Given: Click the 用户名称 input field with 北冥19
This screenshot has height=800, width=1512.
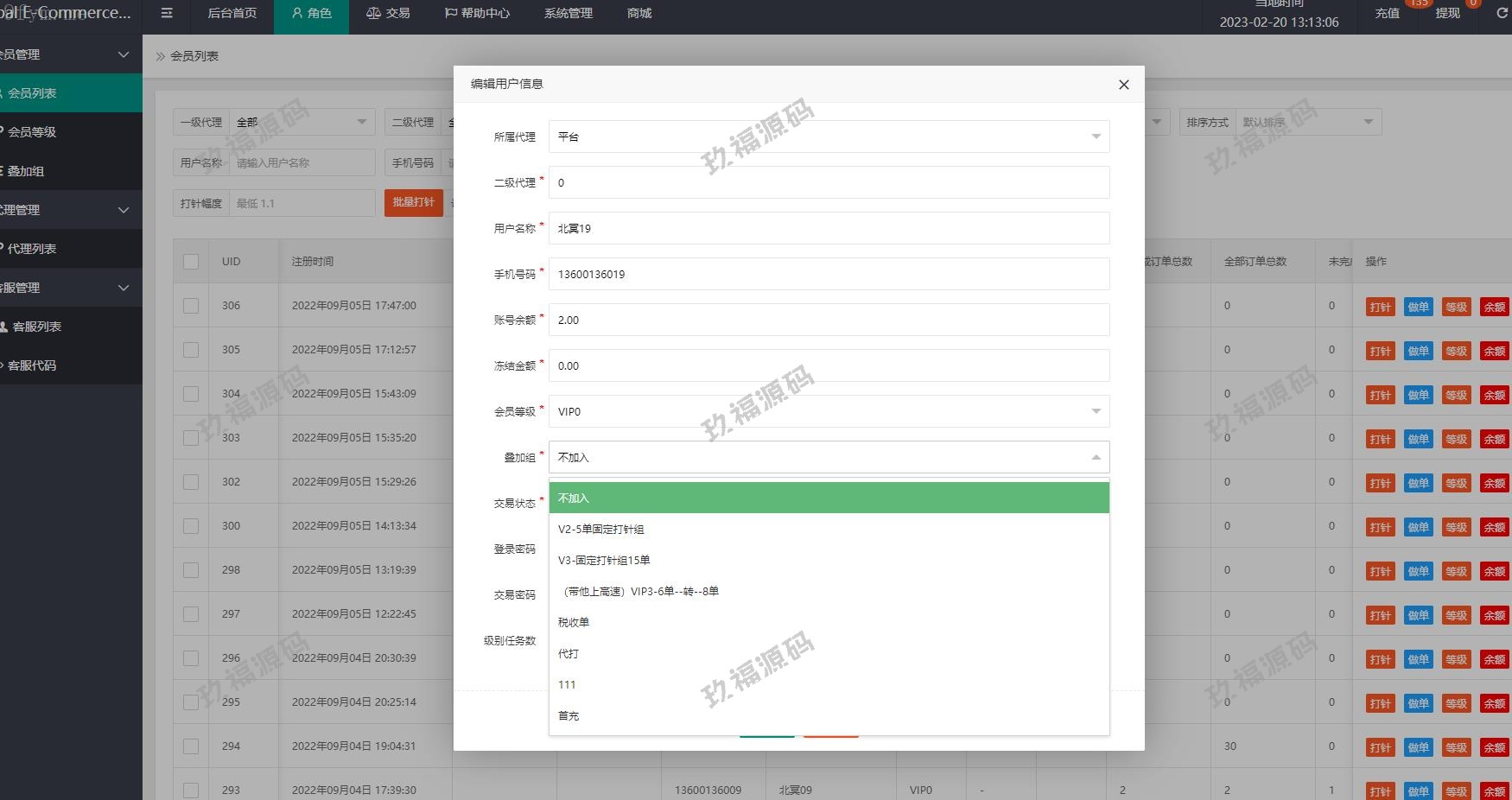Looking at the screenshot, I should click(829, 228).
